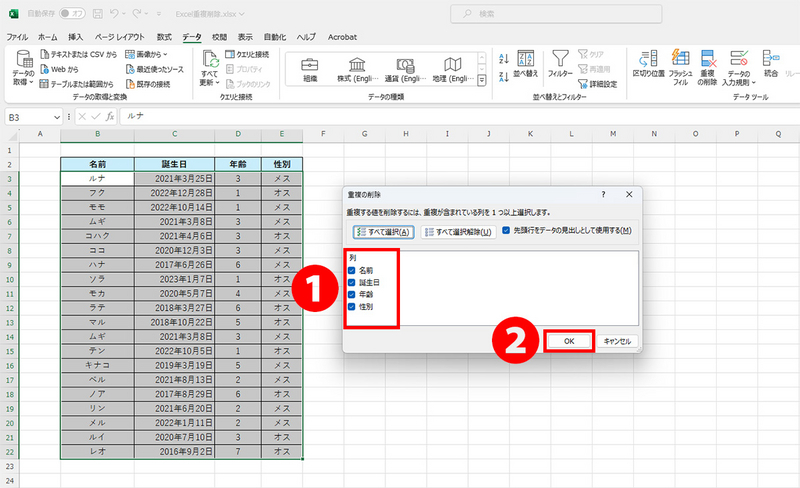This screenshot has height=488, width=800.
Task: Click Cancel (キャンセル) in the dialog
Action: 617,341
